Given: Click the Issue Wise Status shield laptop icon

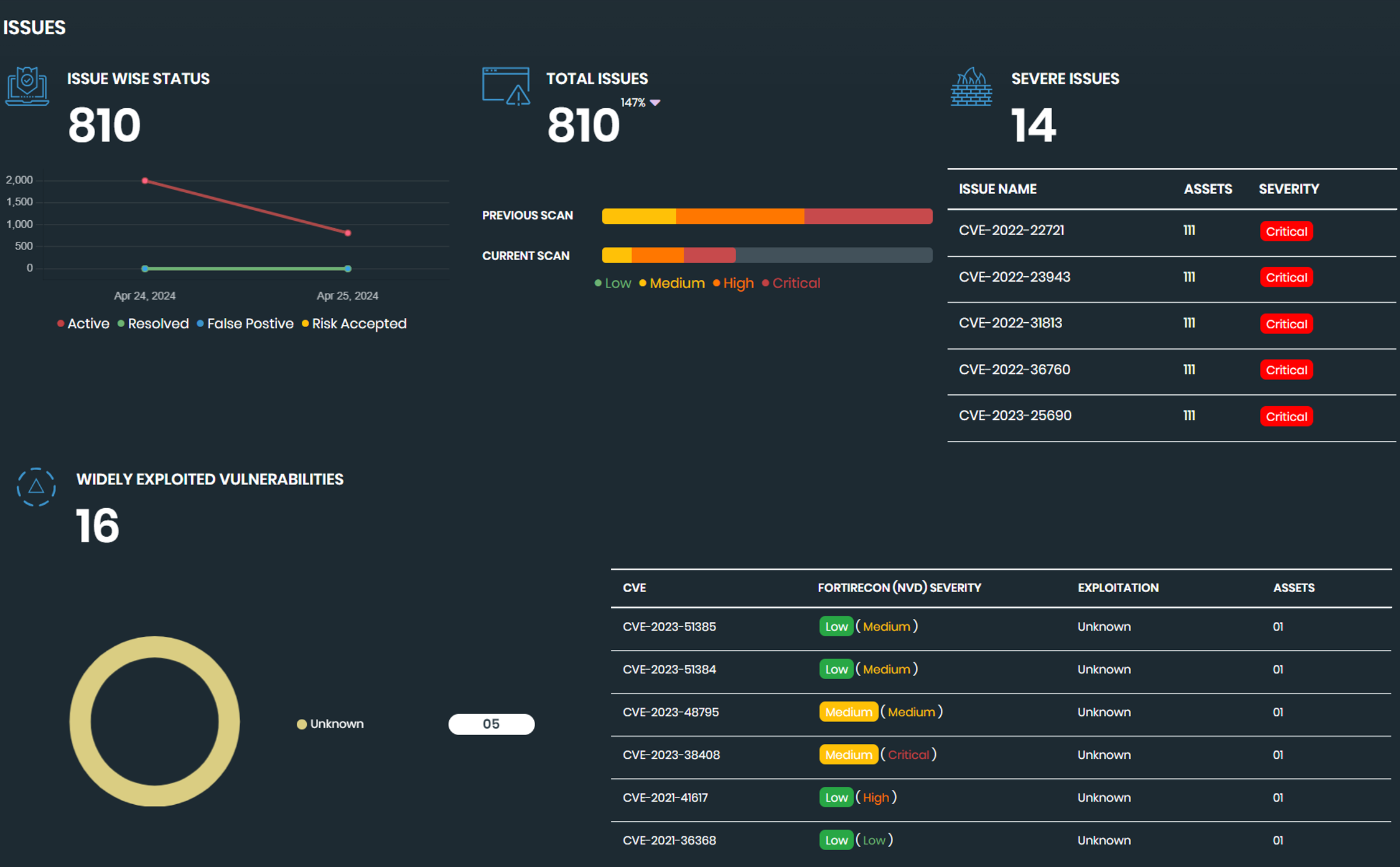Looking at the screenshot, I should coord(27,86).
